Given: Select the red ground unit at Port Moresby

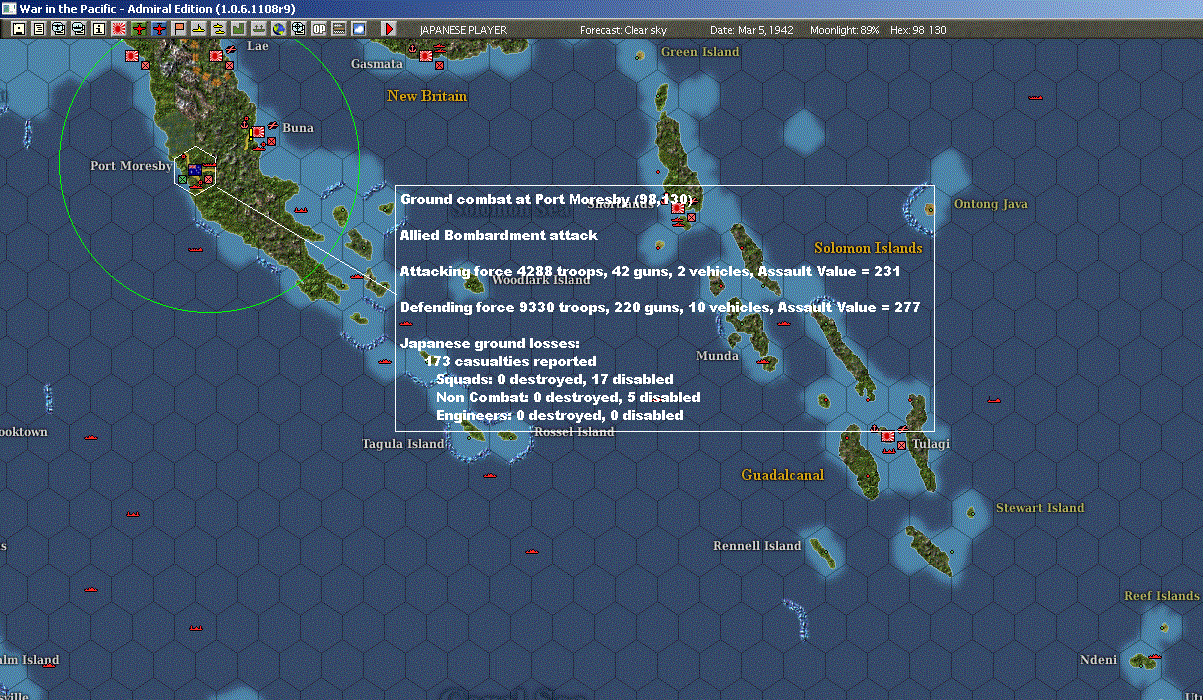Looking at the screenshot, I should point(208,179).
